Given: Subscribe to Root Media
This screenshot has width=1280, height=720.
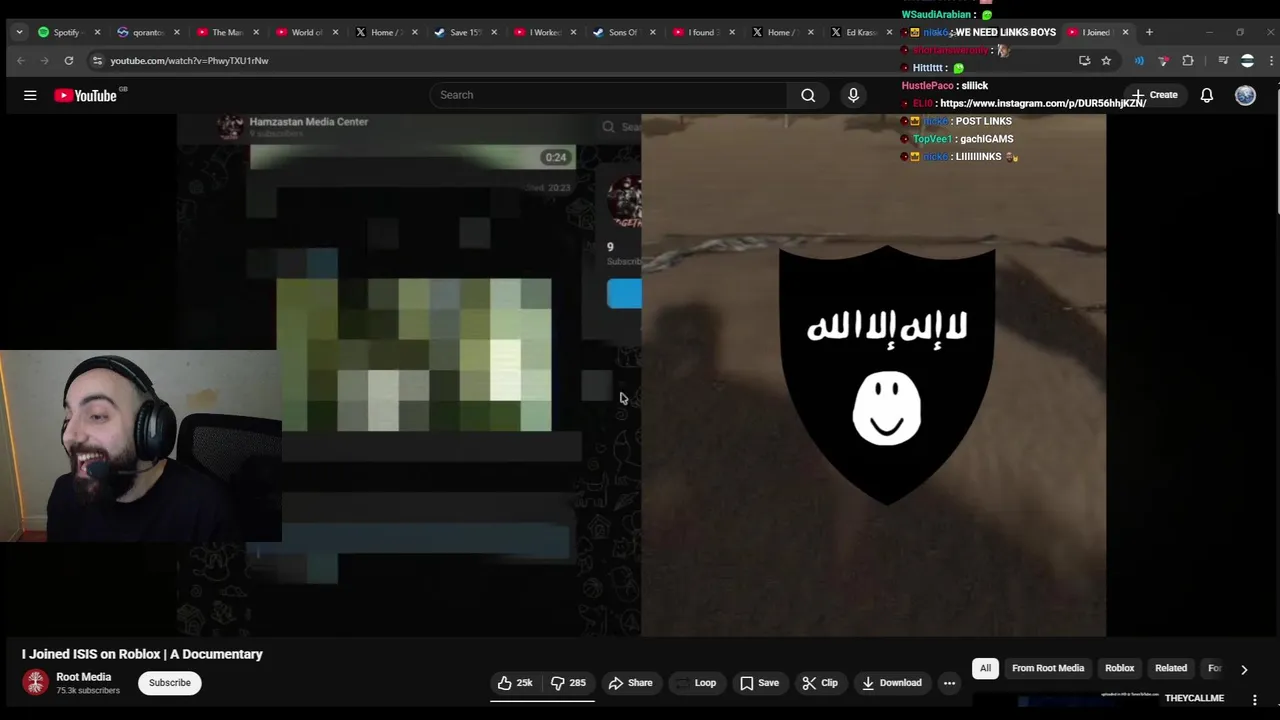Looking at the screenshot, I should (170, 683).
